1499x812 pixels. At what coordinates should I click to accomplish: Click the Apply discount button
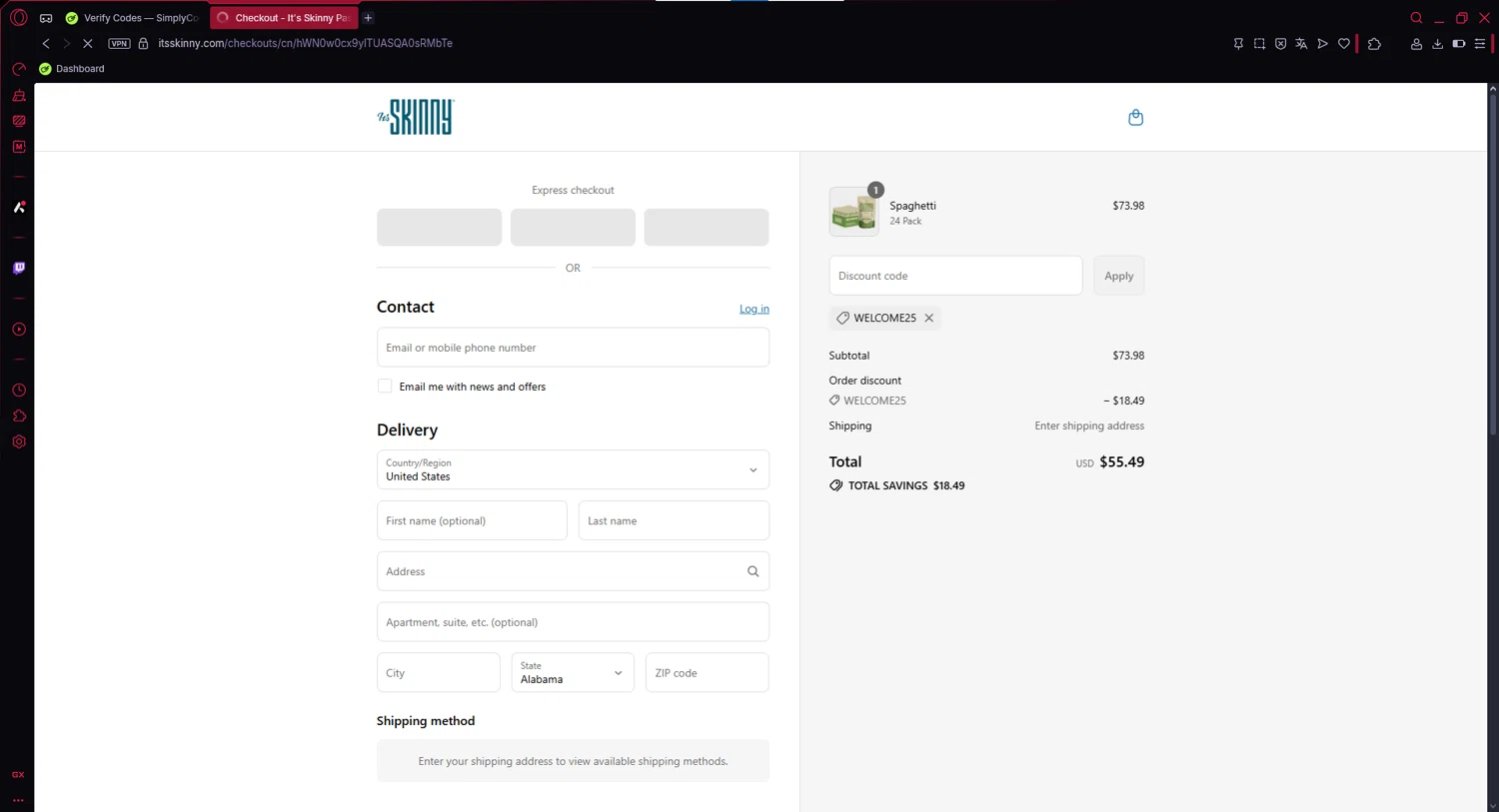point(1118,276)
